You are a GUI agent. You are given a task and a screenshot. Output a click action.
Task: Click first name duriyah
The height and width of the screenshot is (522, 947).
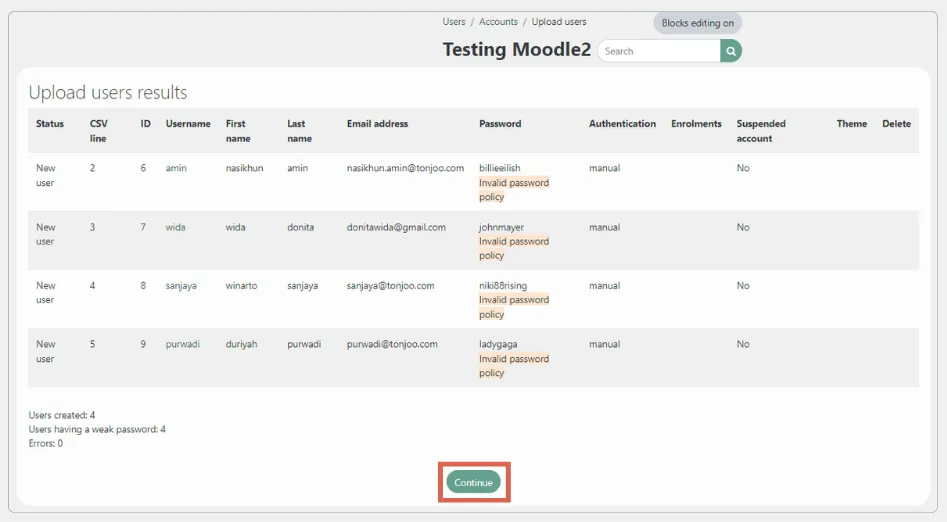241,344
